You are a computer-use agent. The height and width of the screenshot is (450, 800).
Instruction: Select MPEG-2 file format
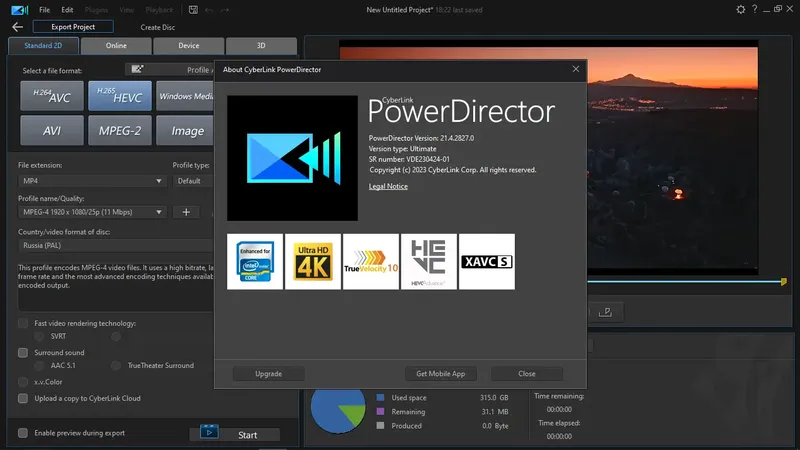tap(120, 131)
